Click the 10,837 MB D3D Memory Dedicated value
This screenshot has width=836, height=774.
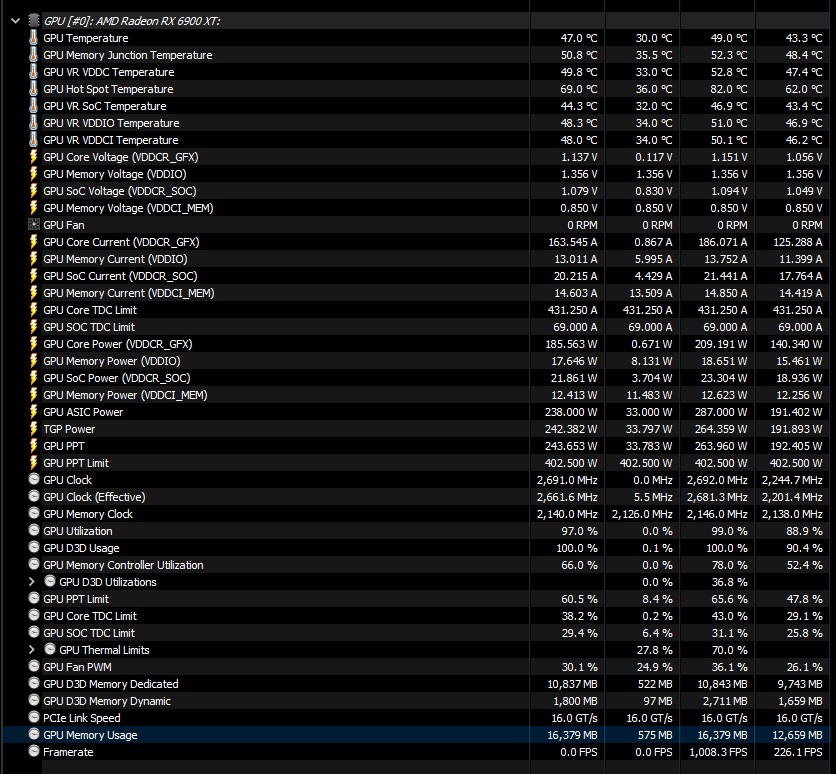tap(572, 684)
